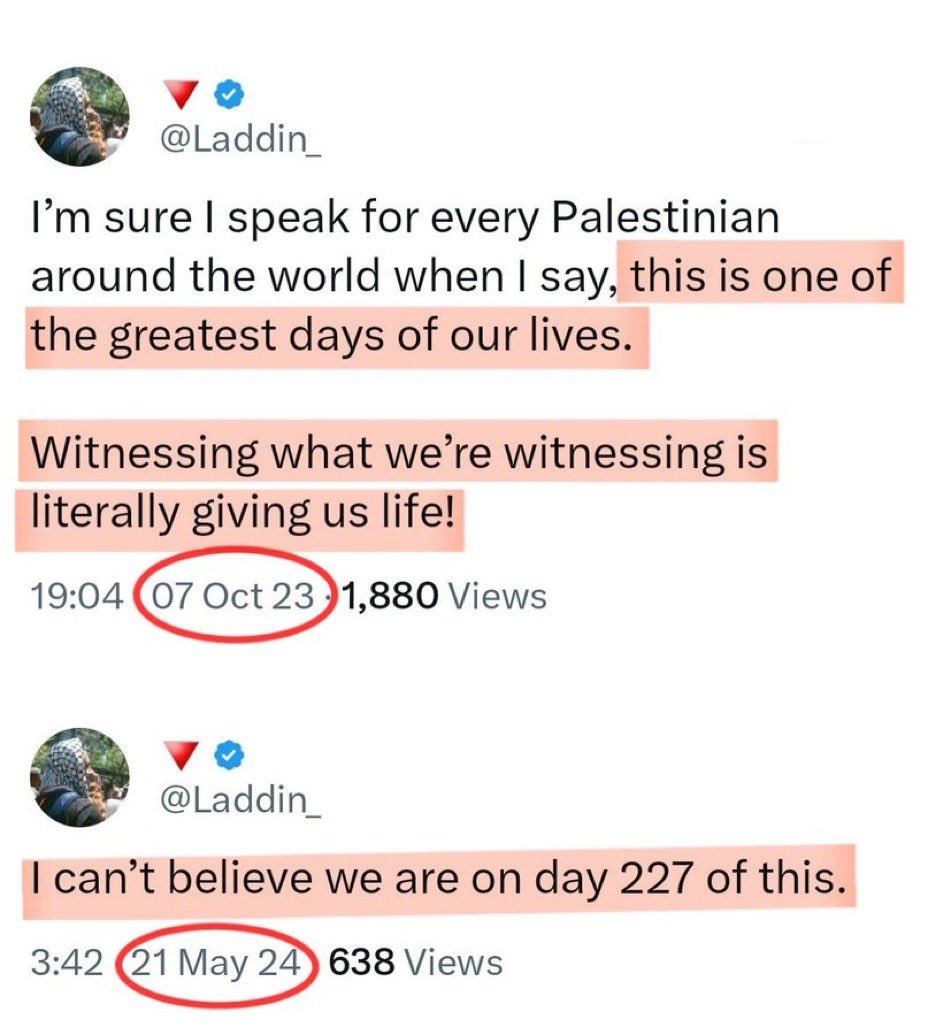
Task: Click the 1,880 Views count
Action: (x=445, y=596)
